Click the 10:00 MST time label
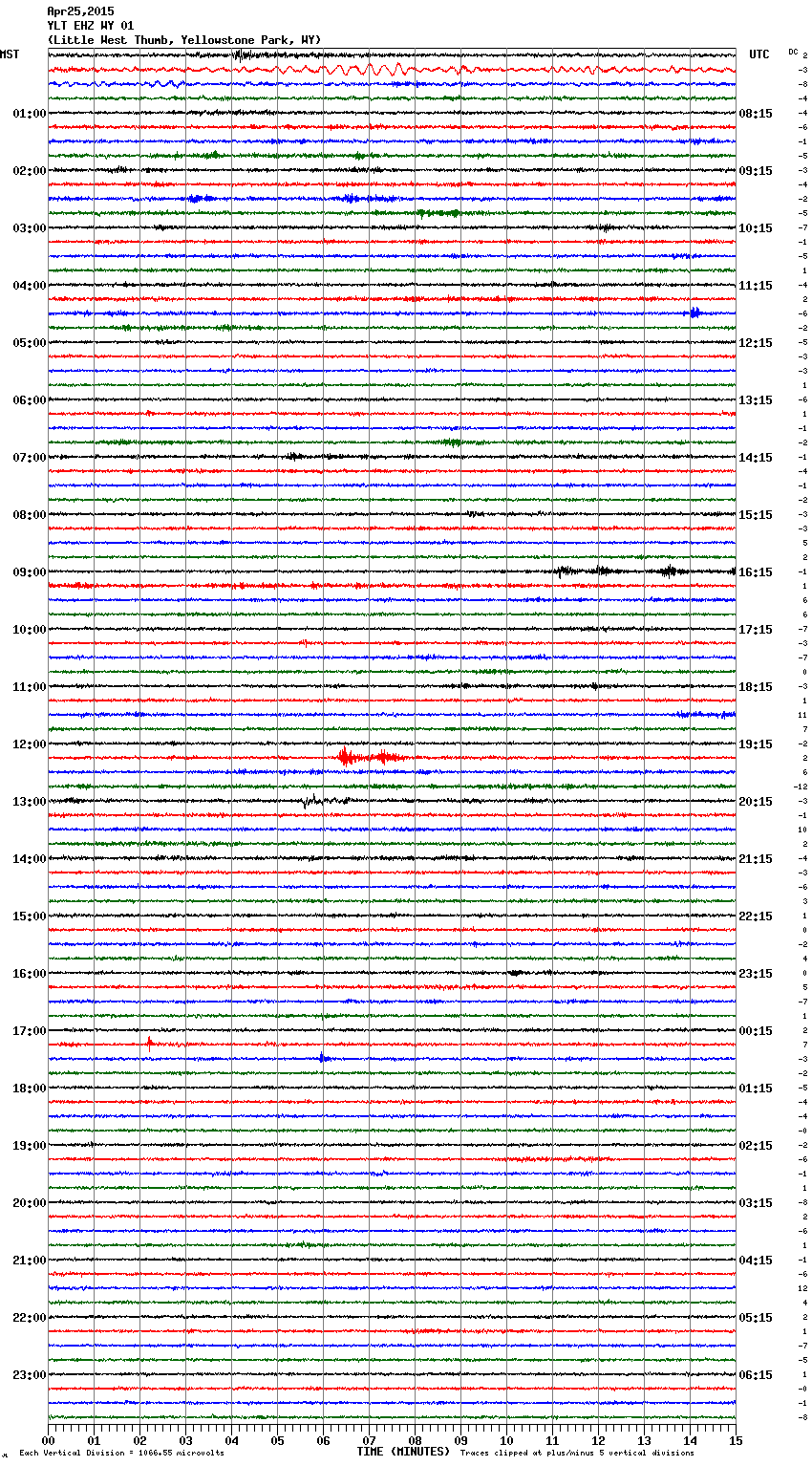This screenshot has height=1466, width=812. coord(30,630)
